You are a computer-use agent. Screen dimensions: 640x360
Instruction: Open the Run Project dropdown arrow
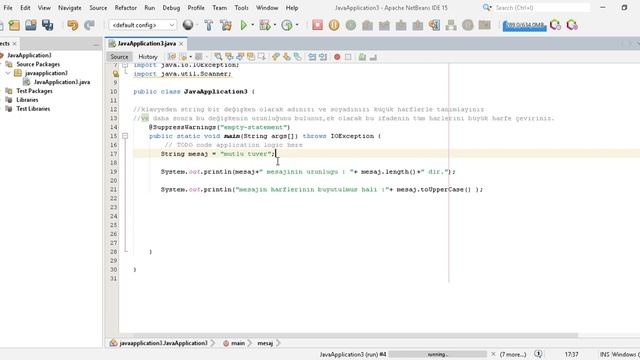pos(253,25)
